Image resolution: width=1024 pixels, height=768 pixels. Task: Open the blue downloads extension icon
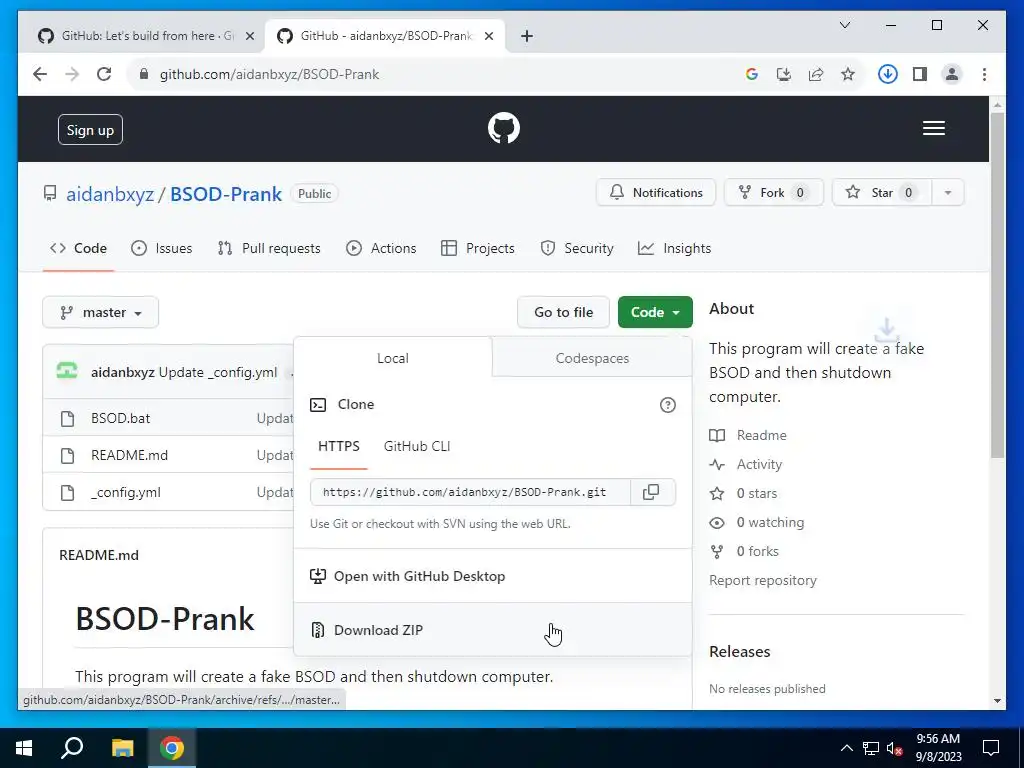click(x=888, y=74)
